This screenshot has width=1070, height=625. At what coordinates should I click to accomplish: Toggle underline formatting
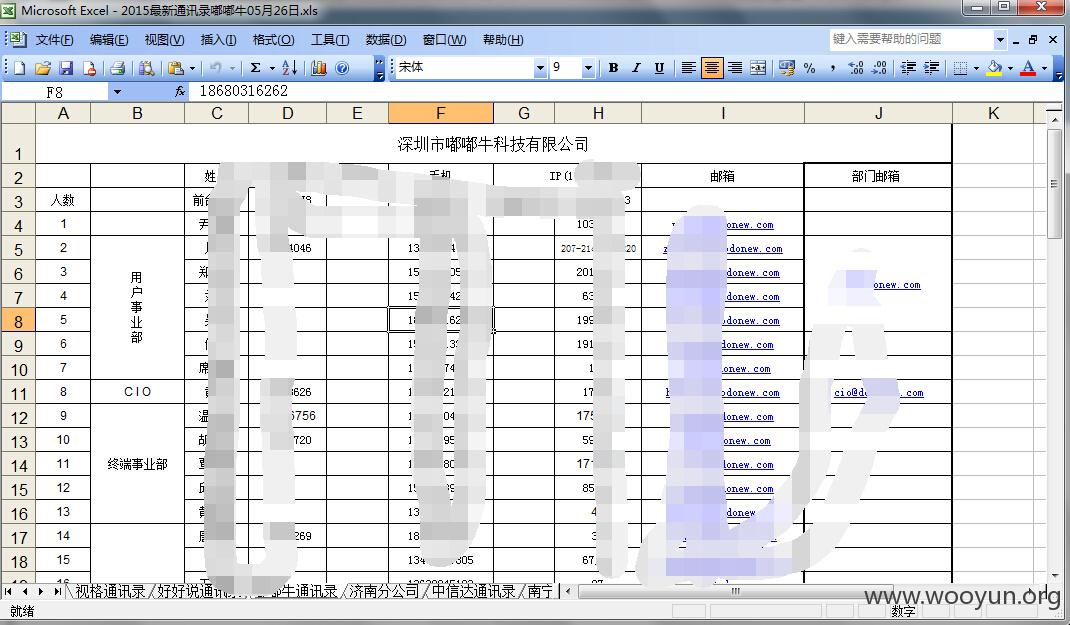pyautogui.click(x=659, y=68)
